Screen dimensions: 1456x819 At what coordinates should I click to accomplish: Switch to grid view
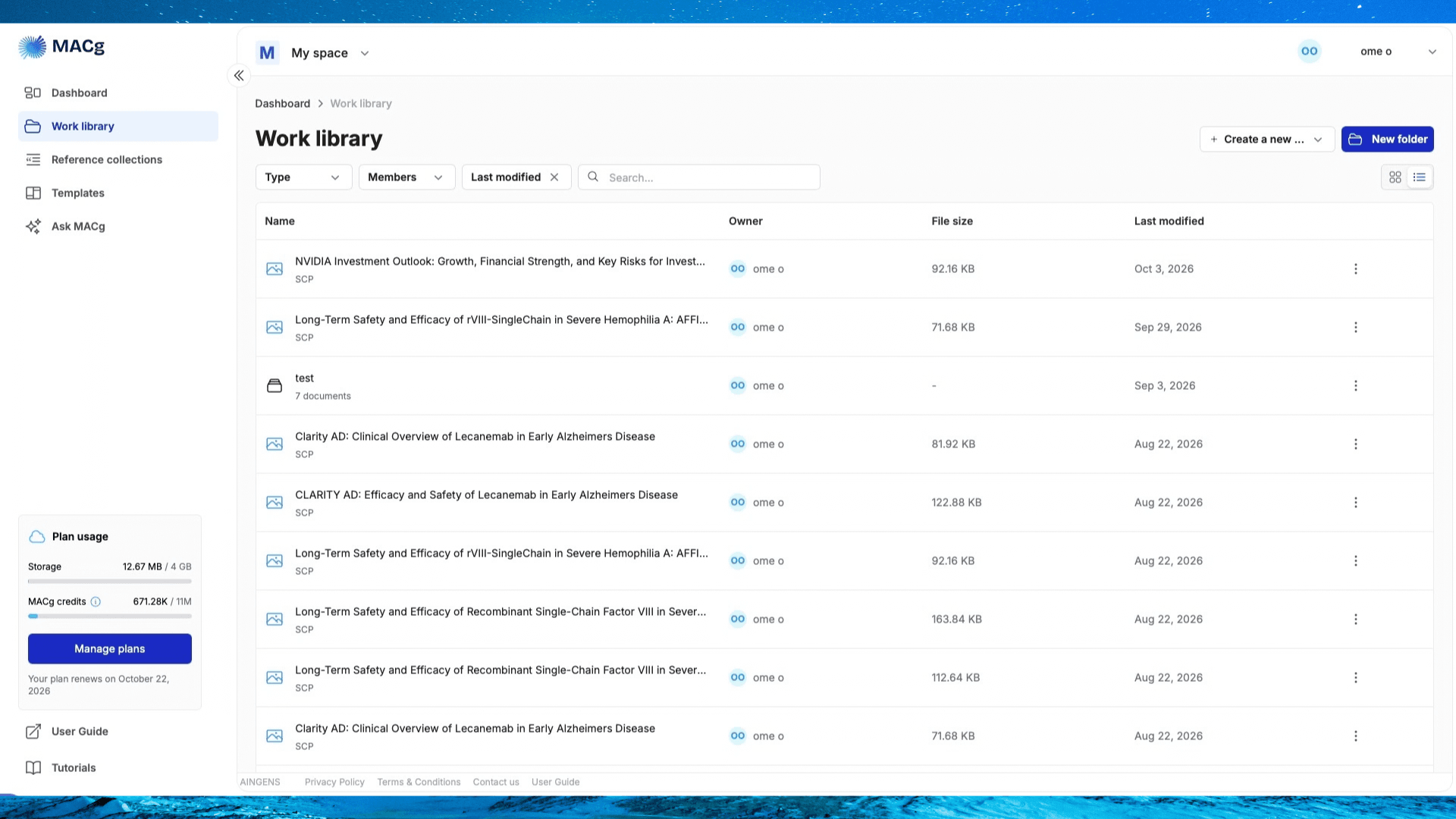coord(1395,177)
